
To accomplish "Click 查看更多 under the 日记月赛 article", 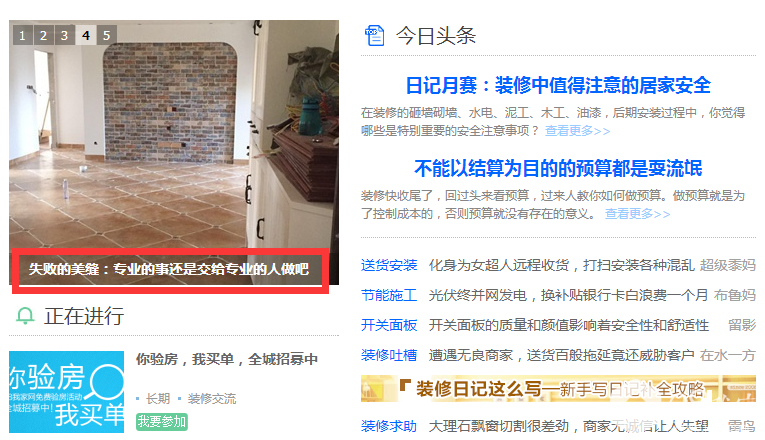I will tap(577, 131).
